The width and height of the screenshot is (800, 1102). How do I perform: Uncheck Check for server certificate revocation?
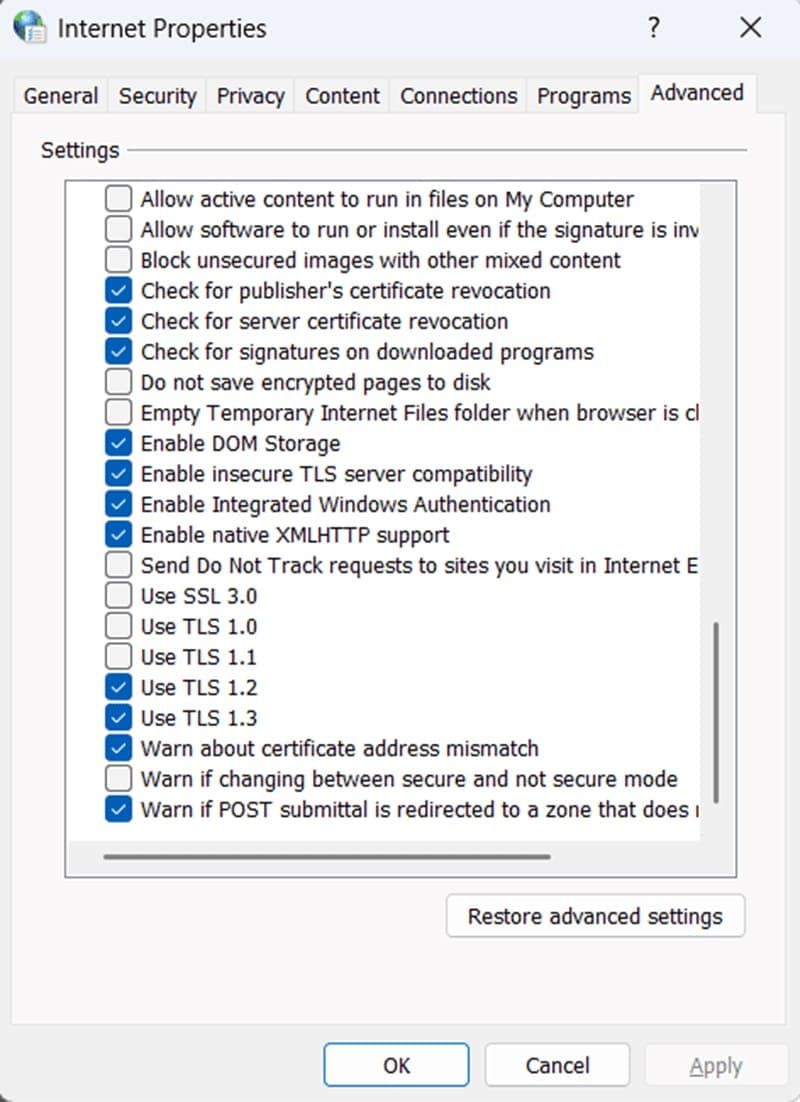(x=119, y=321)
